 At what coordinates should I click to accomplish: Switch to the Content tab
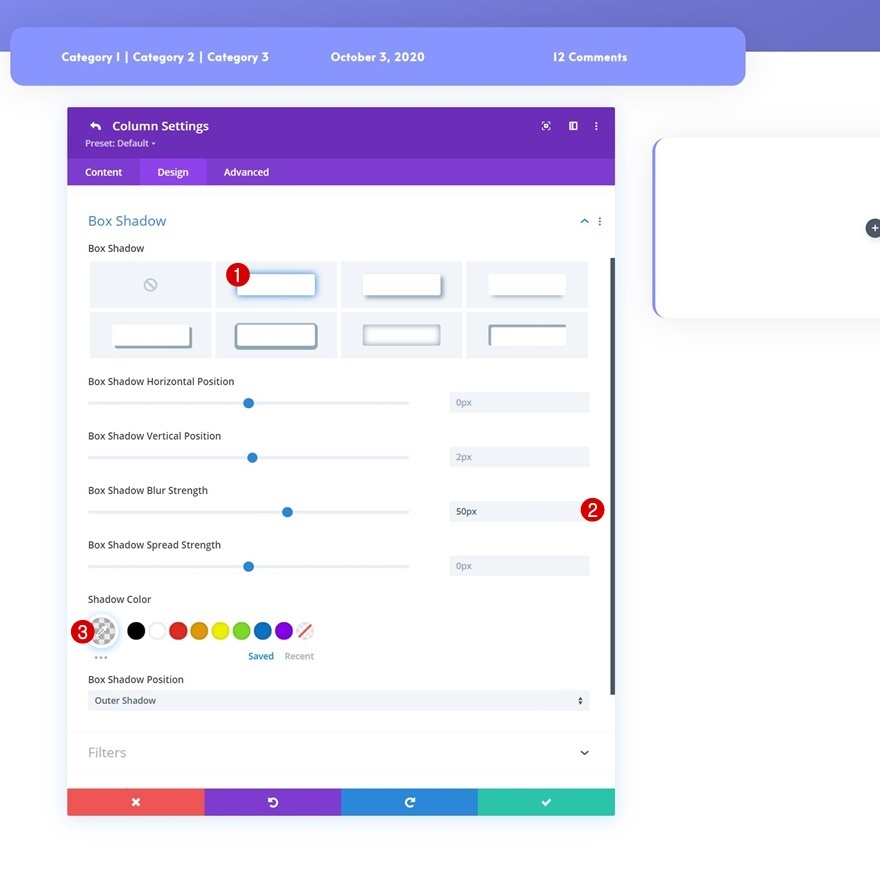click(103, 172)
